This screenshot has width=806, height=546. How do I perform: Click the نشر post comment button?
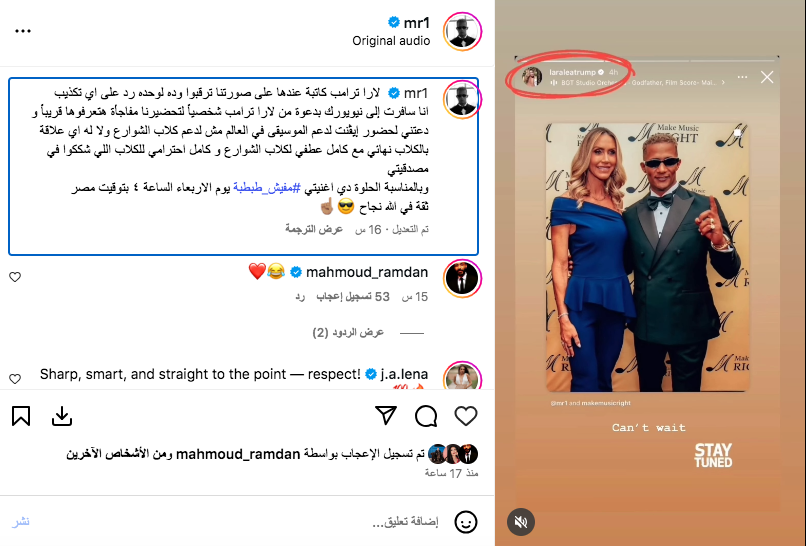pyautogui.click(x=21, y=522)
